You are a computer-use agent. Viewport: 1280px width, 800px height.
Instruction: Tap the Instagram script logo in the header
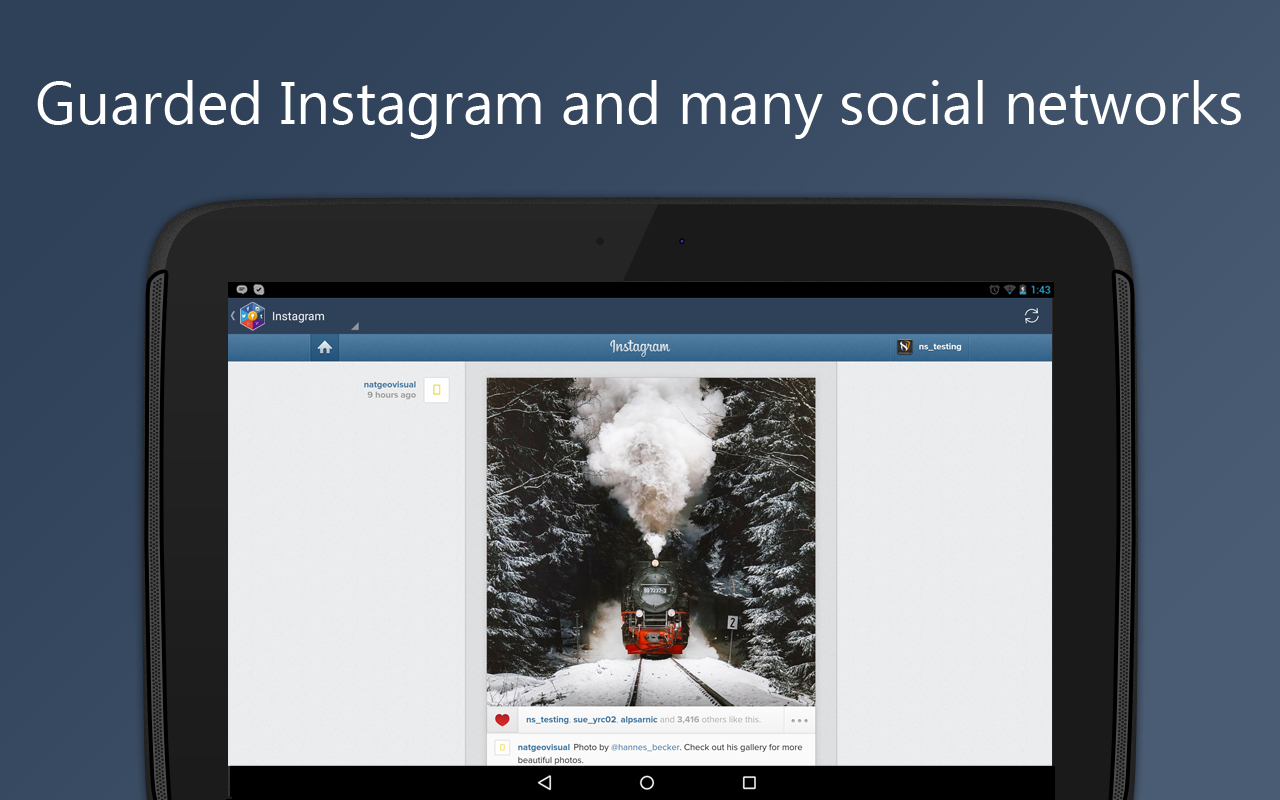pyautogui.click(x=639, y=347)
